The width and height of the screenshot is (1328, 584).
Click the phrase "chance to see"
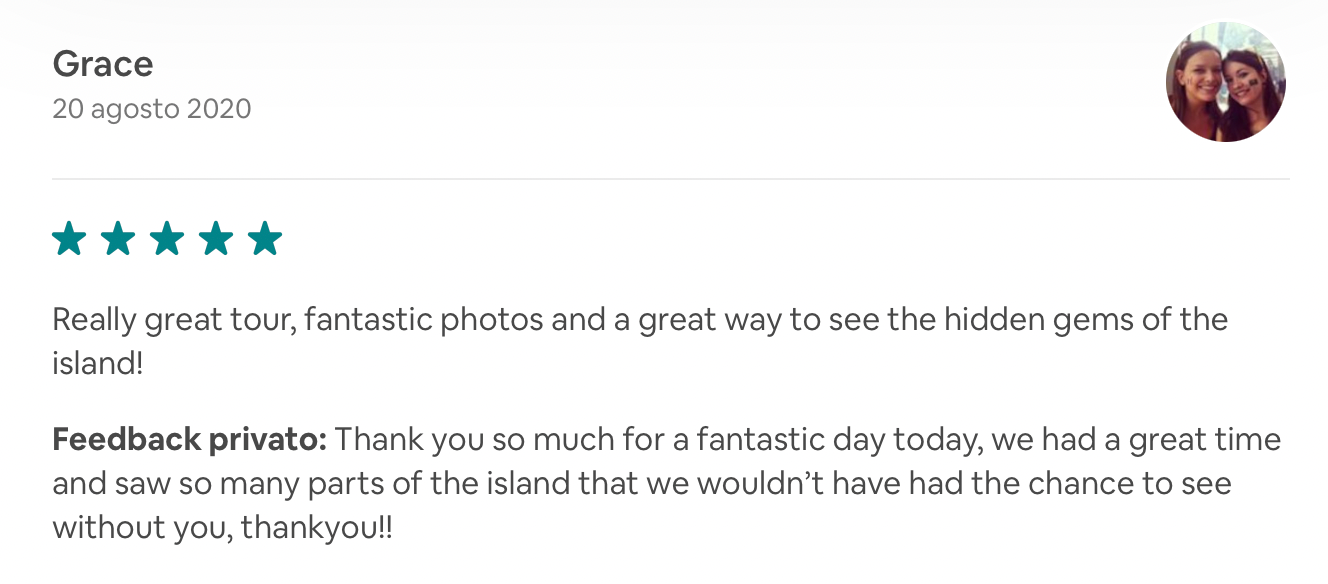pyautogui.click(x=1133, y=484)
